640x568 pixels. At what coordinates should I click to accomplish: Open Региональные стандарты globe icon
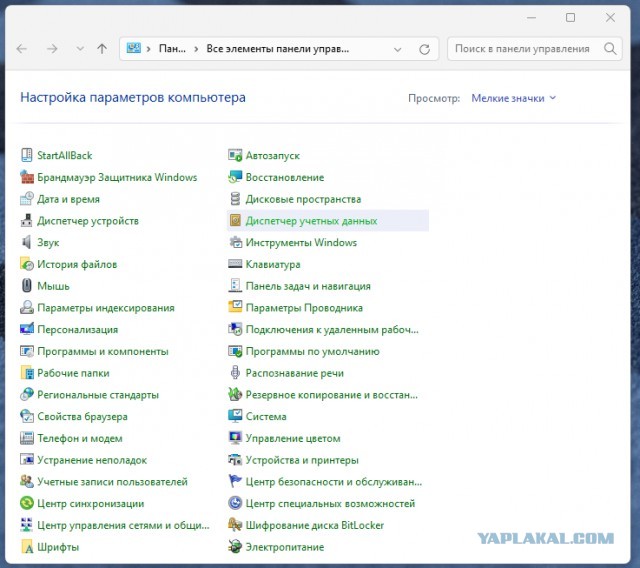pos(27,394)
